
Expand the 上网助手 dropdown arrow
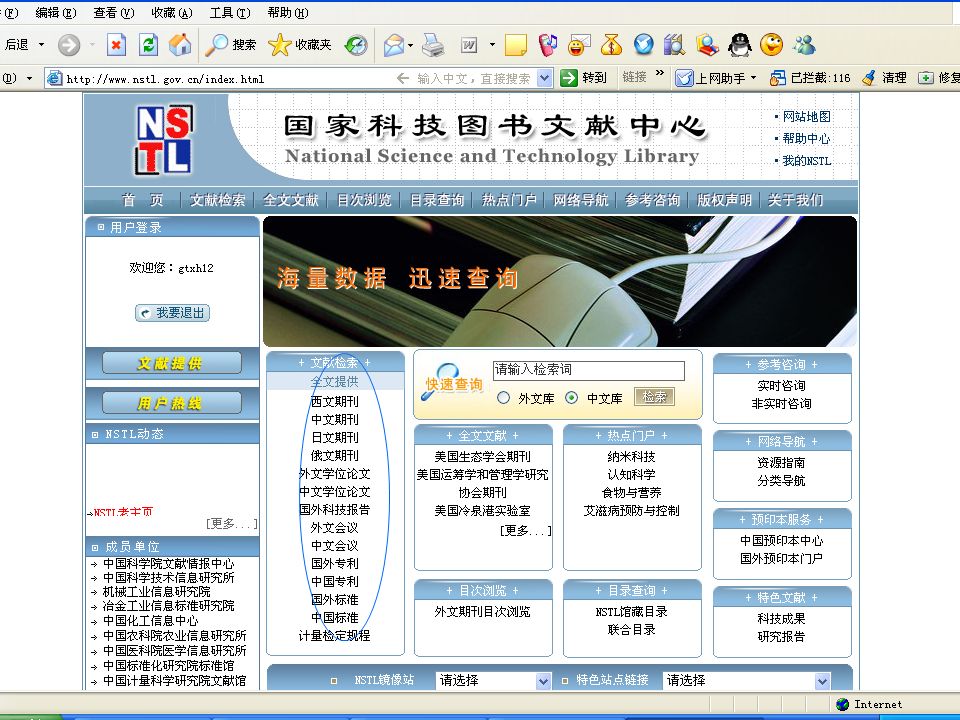point(754,78)
